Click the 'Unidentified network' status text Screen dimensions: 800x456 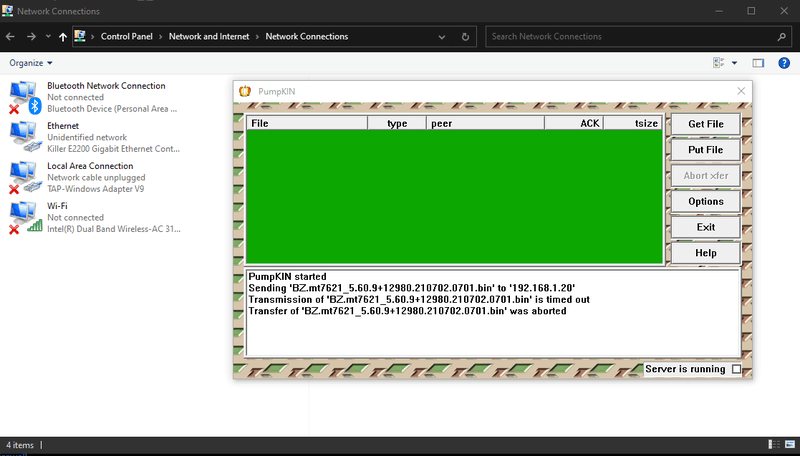point(87,137)
